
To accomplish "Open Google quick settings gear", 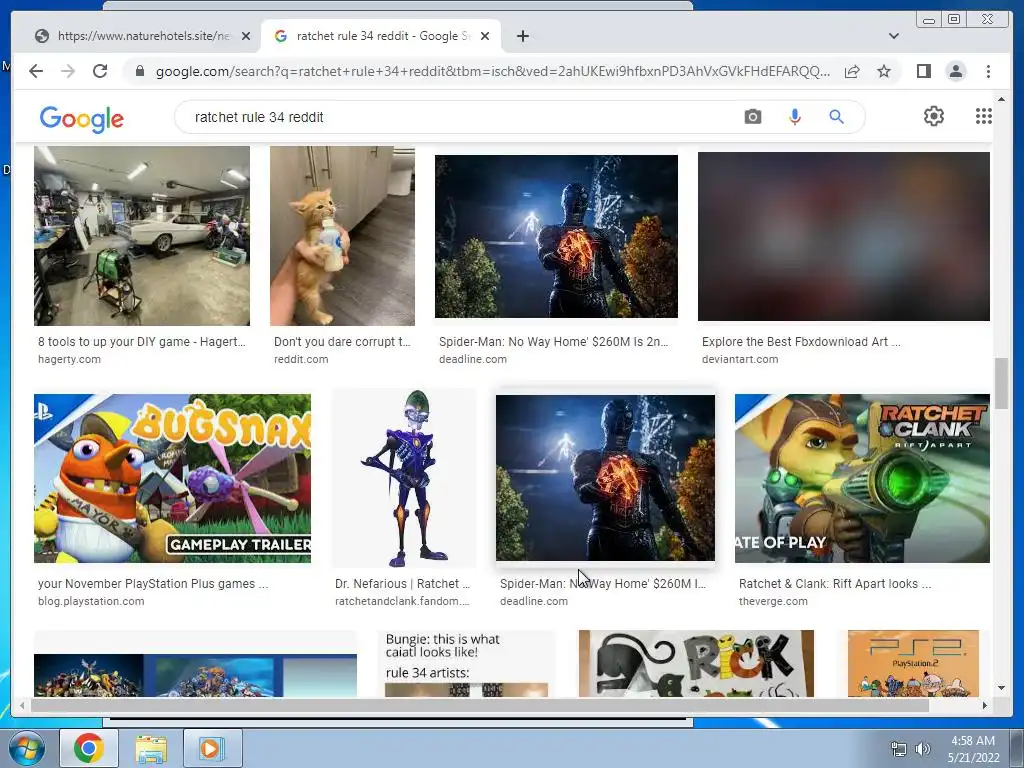I will [934, 116].
